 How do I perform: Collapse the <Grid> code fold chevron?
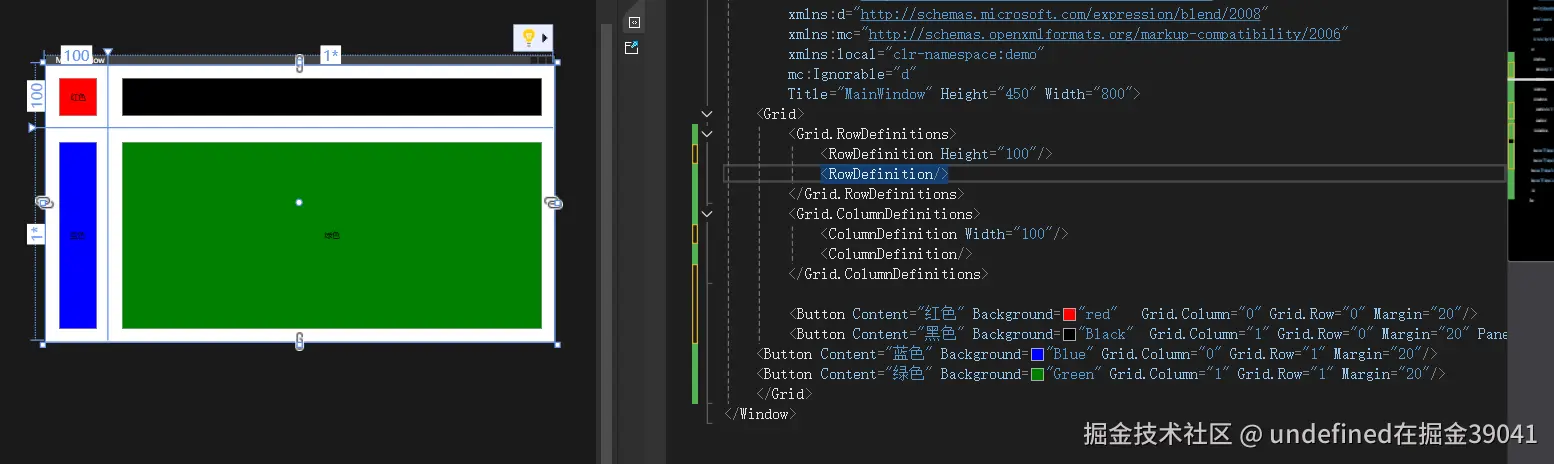coord(707,114)
